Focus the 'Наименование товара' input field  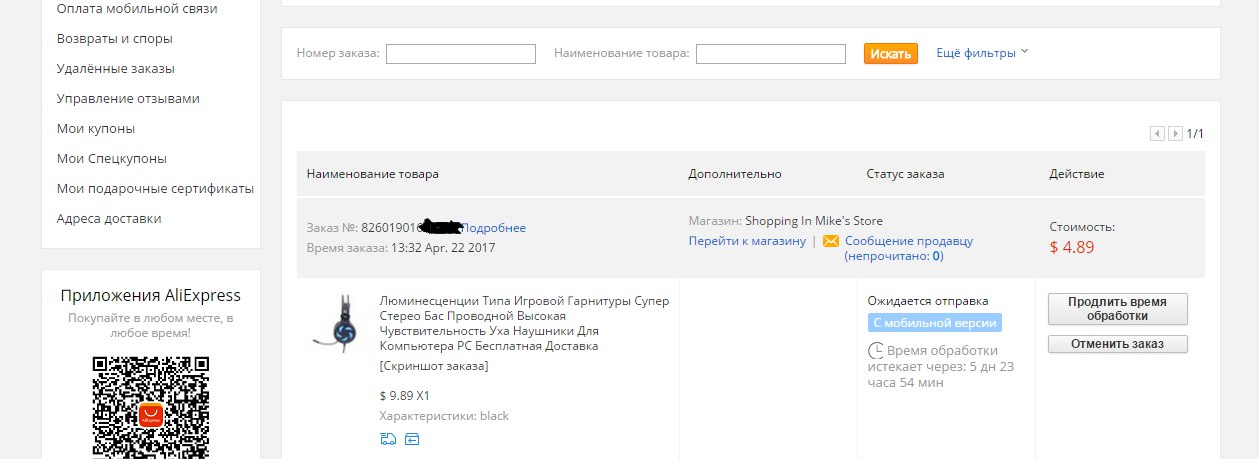click(771, 54)
